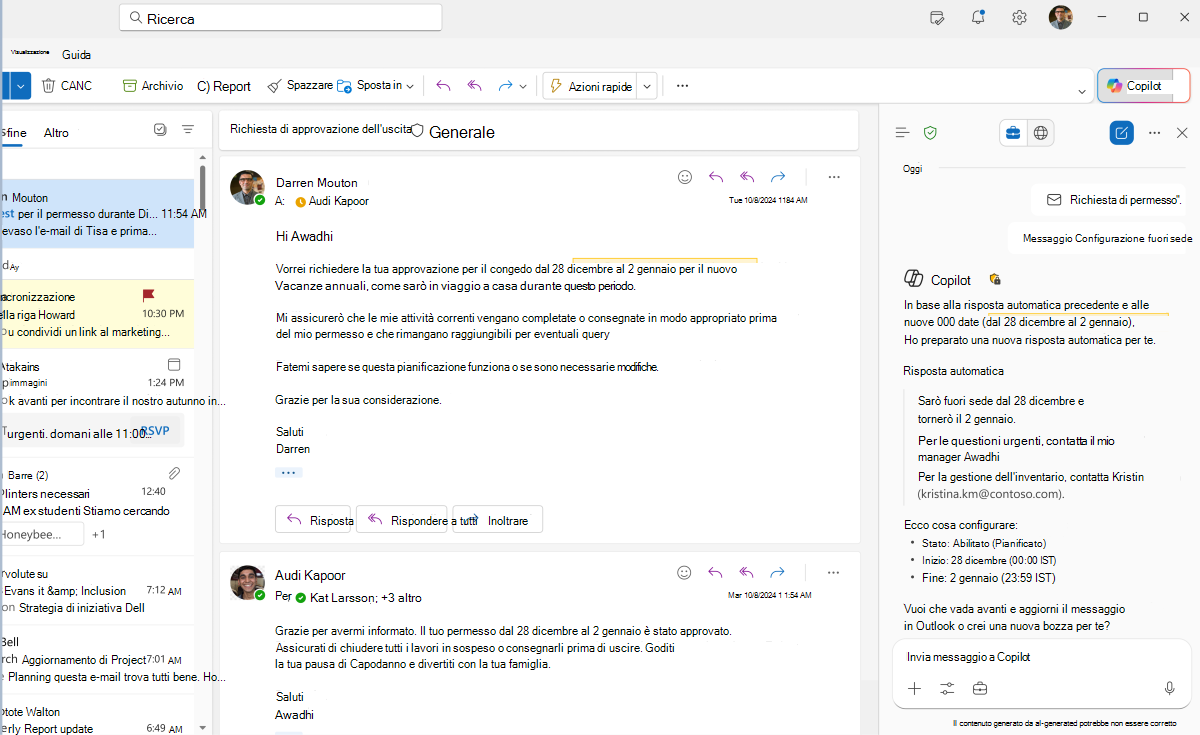Click the Azioni rapide button
The width and height of the screenshot is (1200, 735).
(x=590, y=86)
